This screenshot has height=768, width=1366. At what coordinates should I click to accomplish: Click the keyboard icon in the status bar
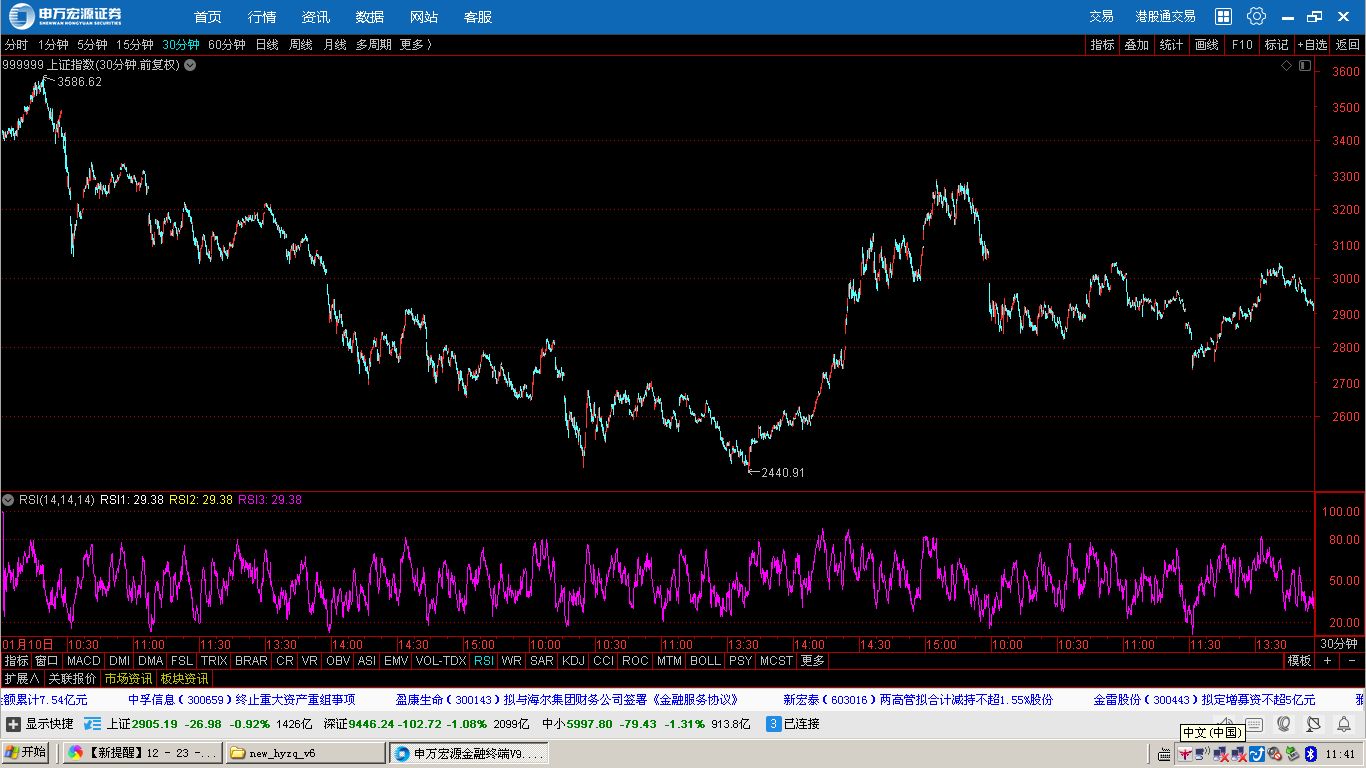(x=1255, y=724)
